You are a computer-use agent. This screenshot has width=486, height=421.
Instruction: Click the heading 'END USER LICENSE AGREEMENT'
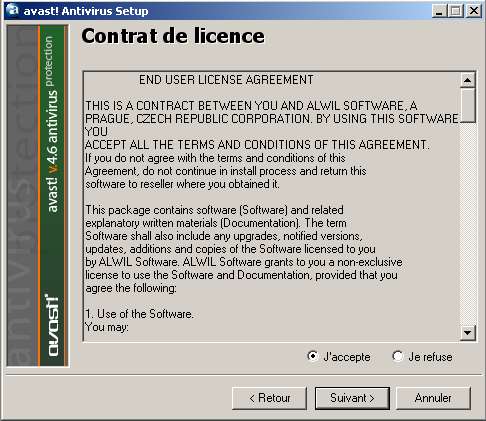[x=226, y=80]
